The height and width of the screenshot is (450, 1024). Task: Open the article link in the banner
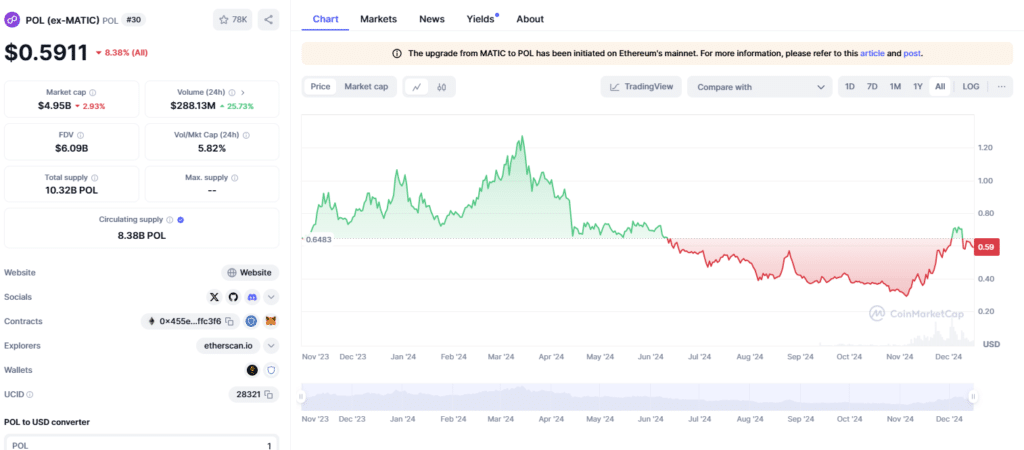click(872, 54)
